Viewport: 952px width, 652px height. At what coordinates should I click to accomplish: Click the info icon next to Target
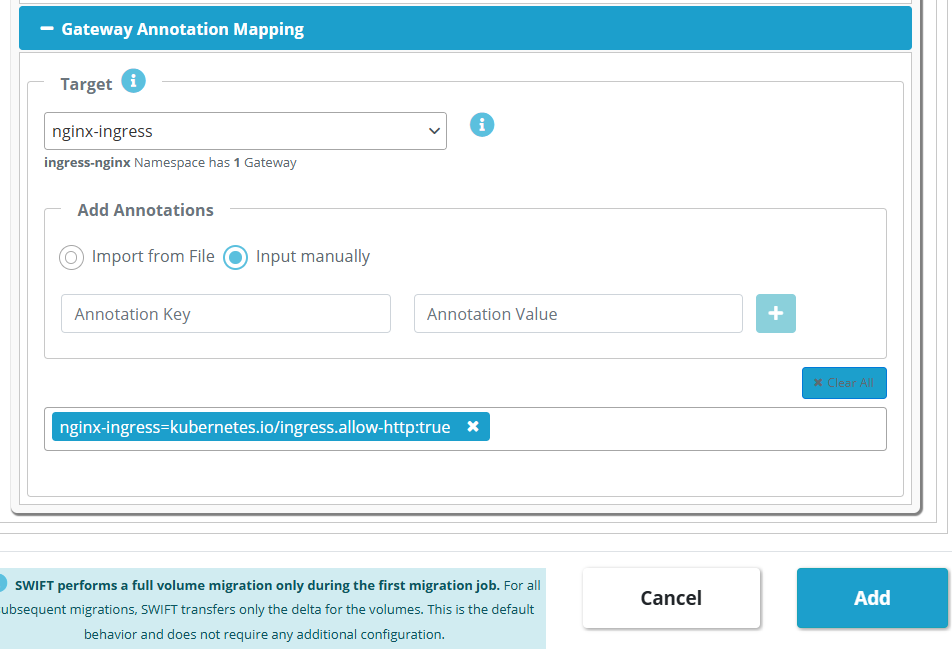tap(134, 81)
